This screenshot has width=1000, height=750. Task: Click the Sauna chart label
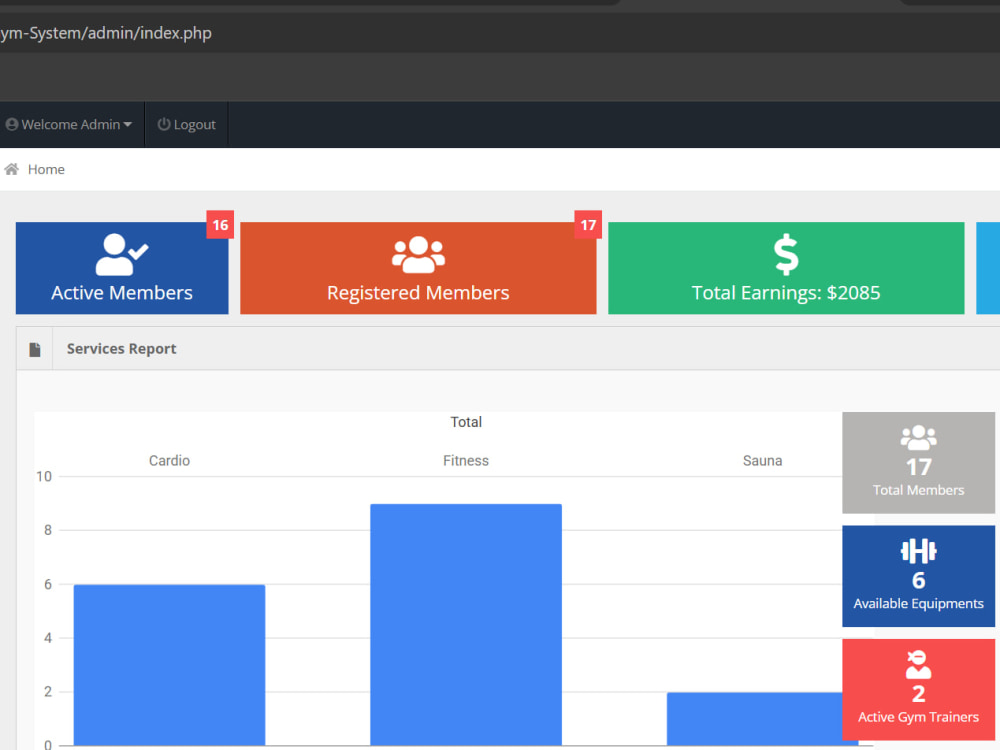coord(762,460)
